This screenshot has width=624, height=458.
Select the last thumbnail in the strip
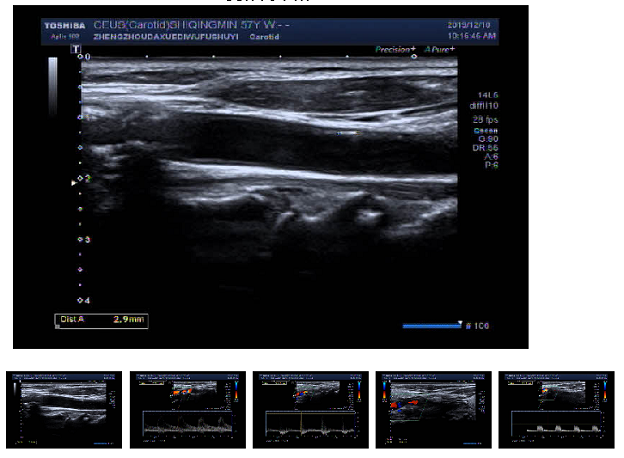point(556,408)
